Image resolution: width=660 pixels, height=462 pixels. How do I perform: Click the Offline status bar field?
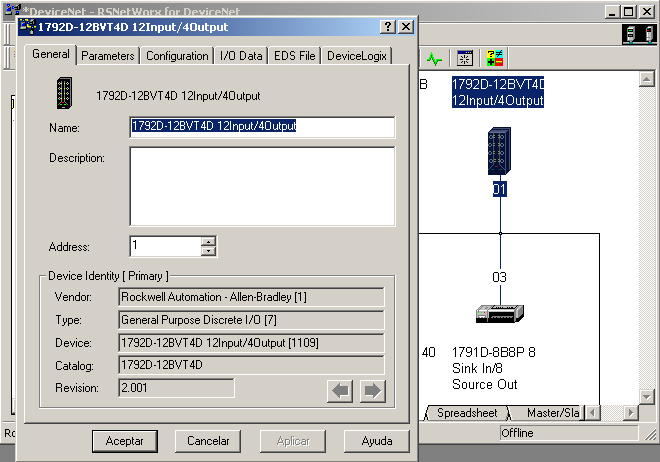[569, 433]
